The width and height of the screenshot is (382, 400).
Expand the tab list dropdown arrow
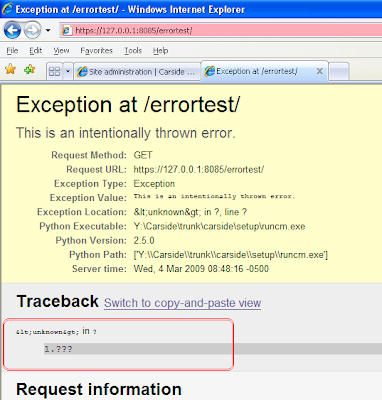pos(68,71)
